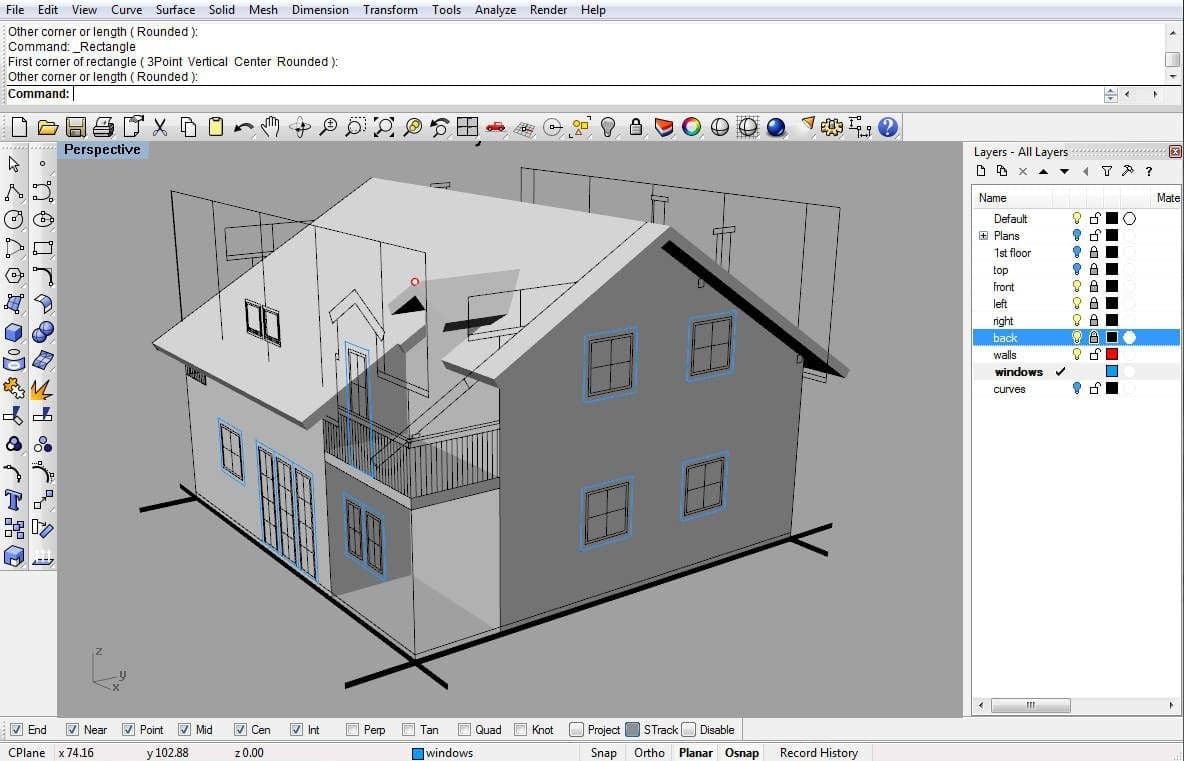Toggle Ortho in the status bar
1184x761 pixels.
(x=649, y=753)
